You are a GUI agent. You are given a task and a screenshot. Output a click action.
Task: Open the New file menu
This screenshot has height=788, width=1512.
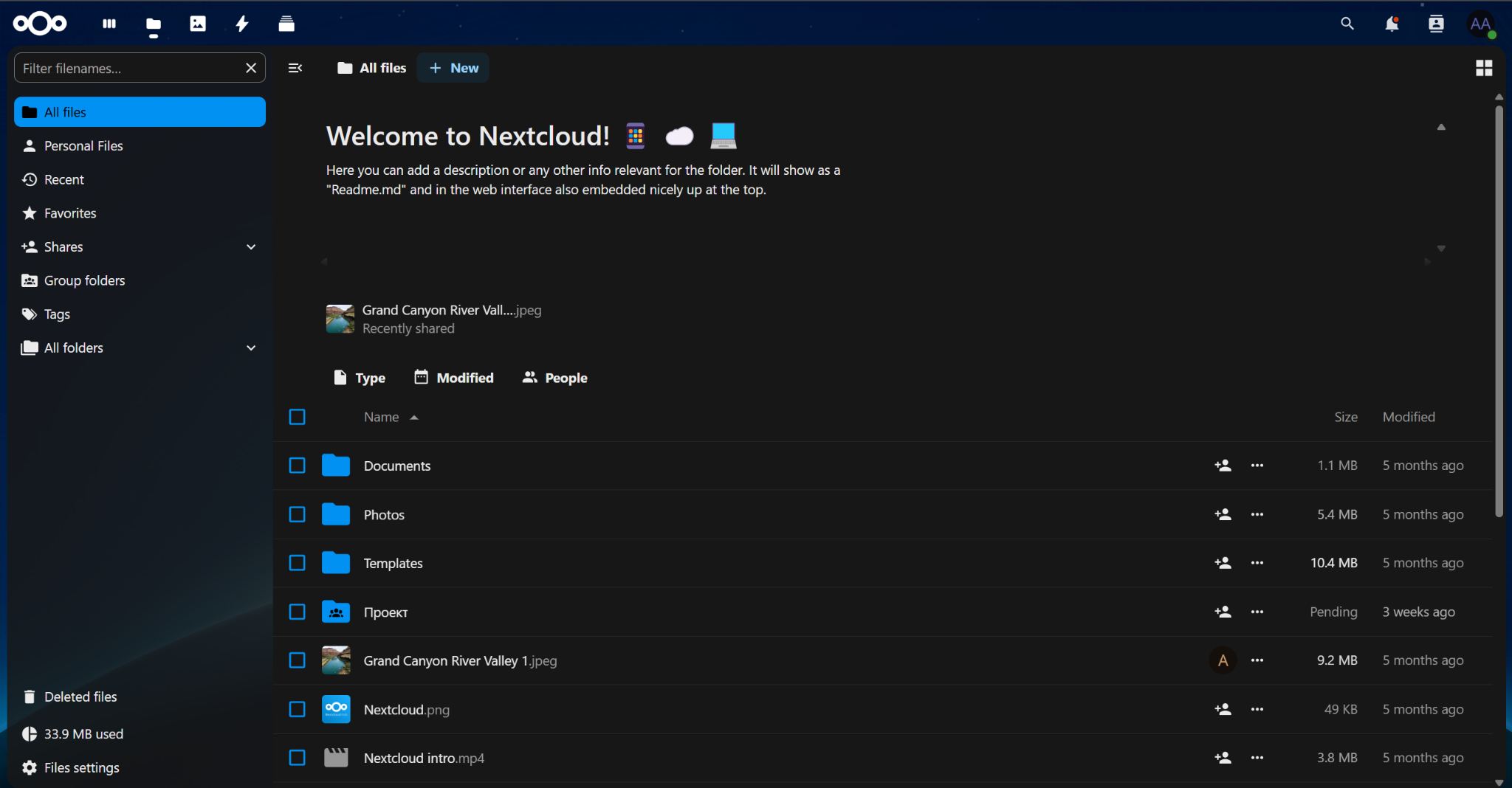(453, 68)
